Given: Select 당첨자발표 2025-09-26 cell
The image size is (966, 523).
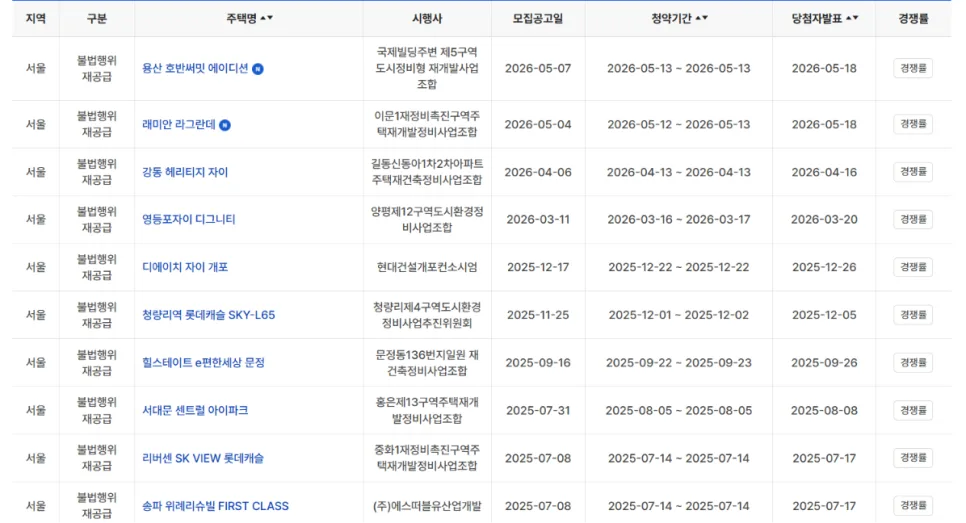Looking at the screenshot, I should [824, 362].
